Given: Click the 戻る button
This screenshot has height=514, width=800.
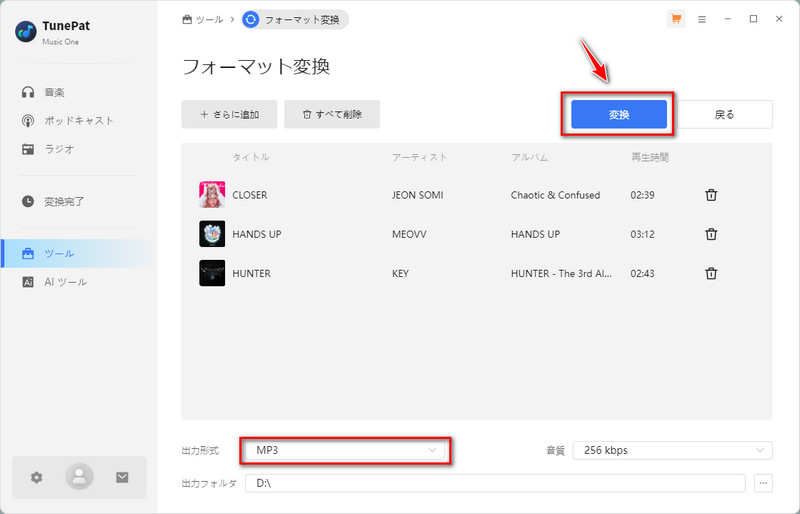Looking at the screenshot, I should click(724, 114).
